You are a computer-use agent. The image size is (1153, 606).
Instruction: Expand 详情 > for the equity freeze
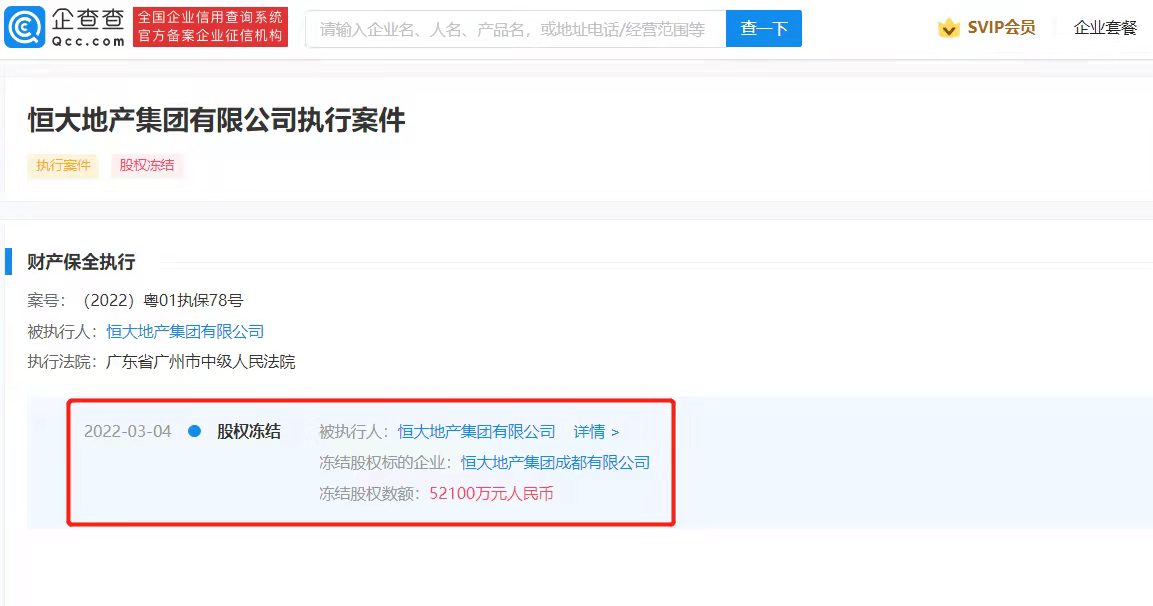(x=596, y=432)
